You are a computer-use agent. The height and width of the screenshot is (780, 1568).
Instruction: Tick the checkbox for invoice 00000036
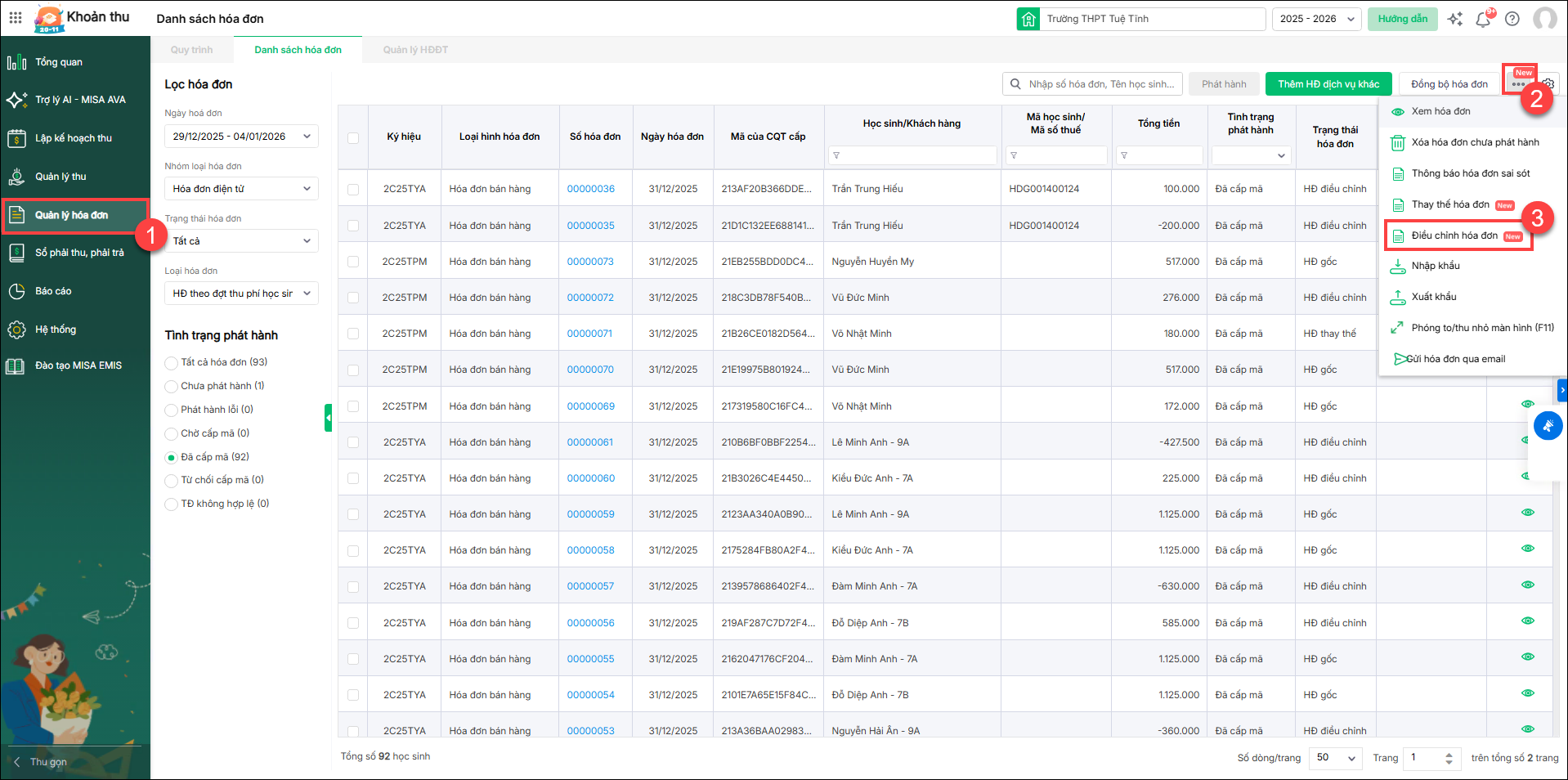pyautogui.click(x=353, y=189)
